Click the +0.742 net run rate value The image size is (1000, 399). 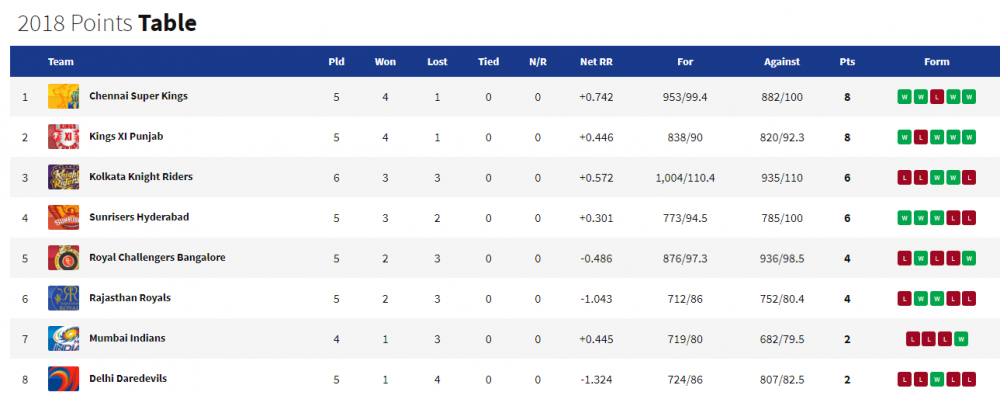596,98
